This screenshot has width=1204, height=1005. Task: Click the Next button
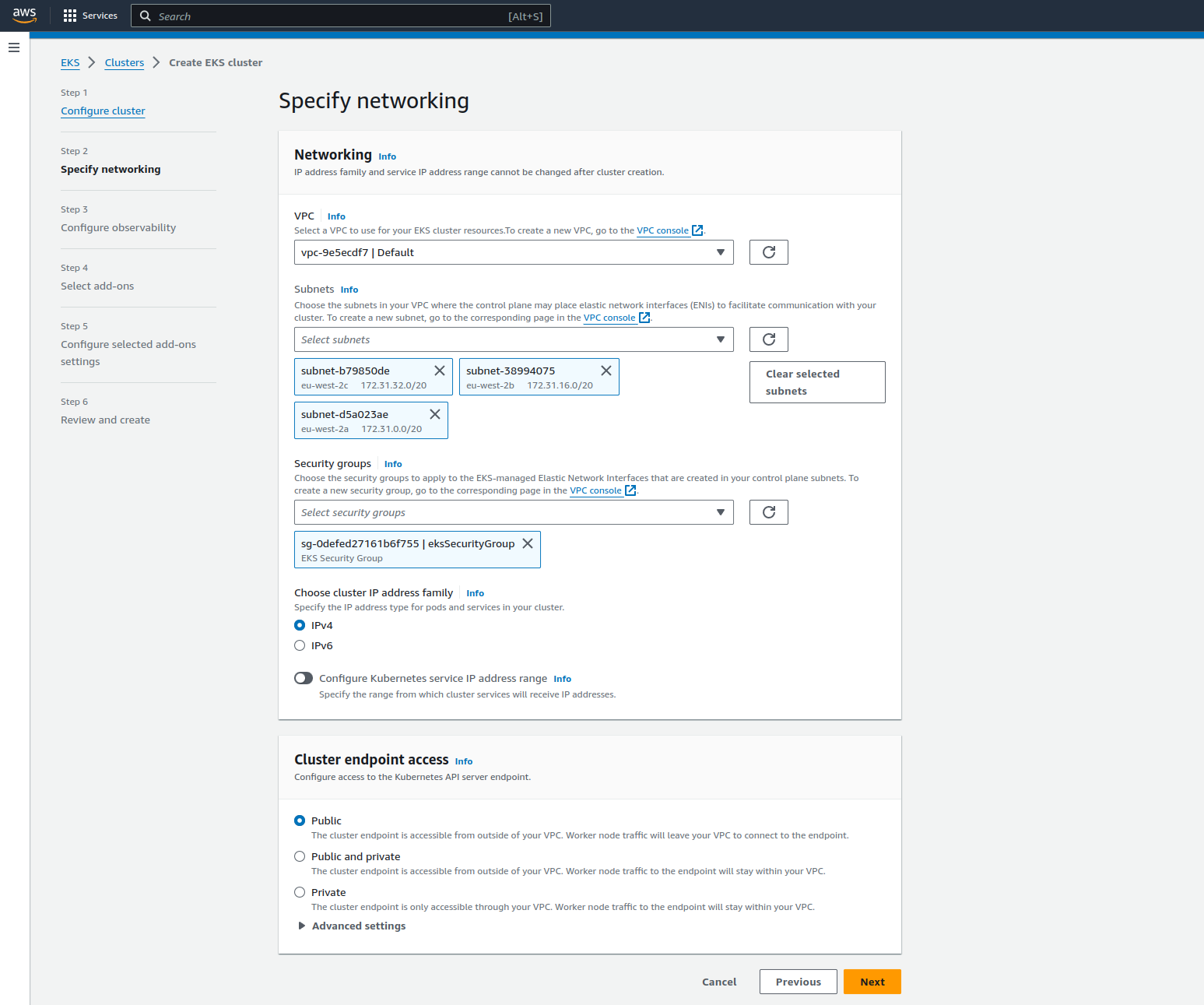pyautogui.click(x=872, y=982)
